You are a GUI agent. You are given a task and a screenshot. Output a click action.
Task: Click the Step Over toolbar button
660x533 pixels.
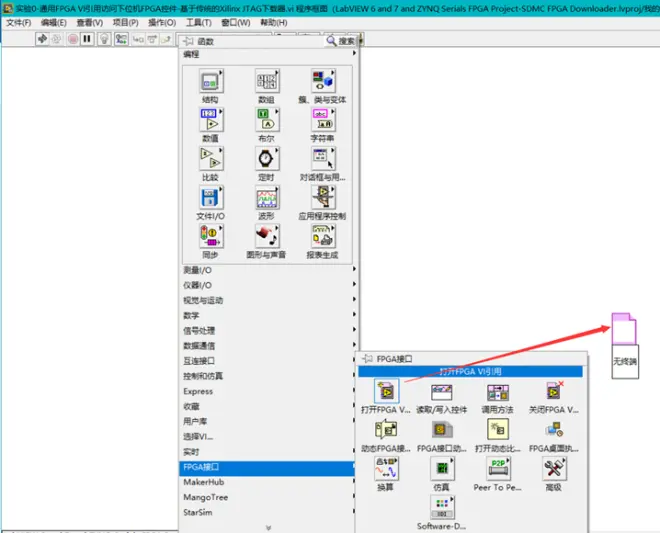(152, 39)
